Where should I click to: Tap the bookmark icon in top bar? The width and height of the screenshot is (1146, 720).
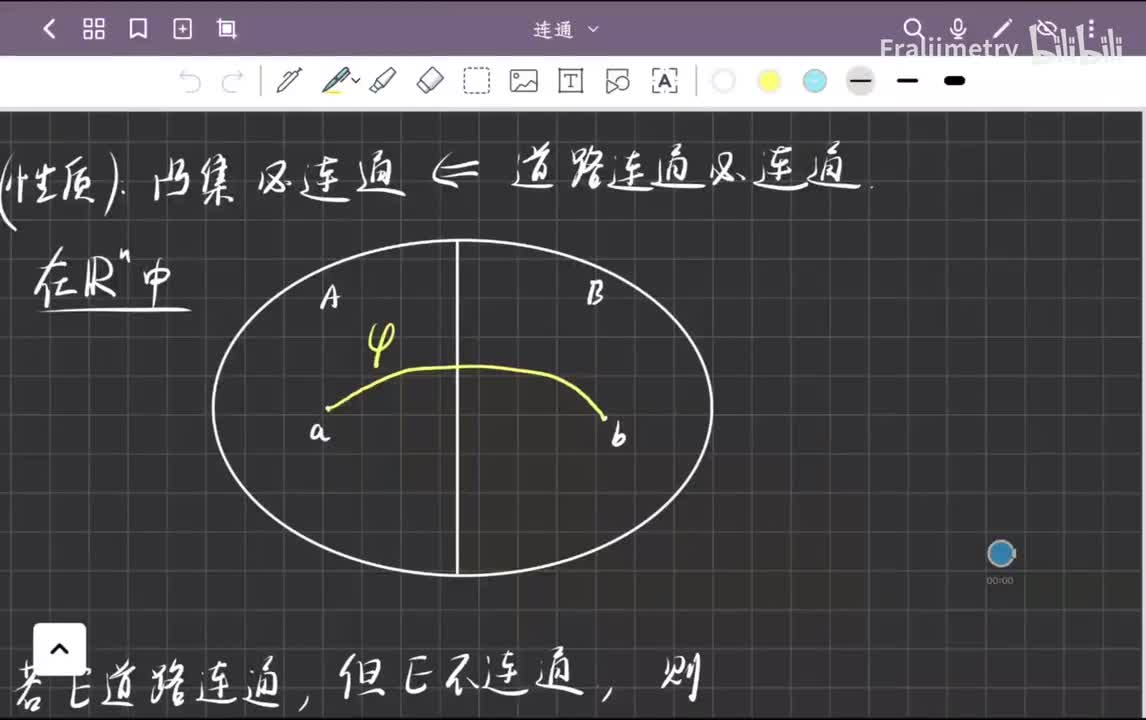point(138,29)
